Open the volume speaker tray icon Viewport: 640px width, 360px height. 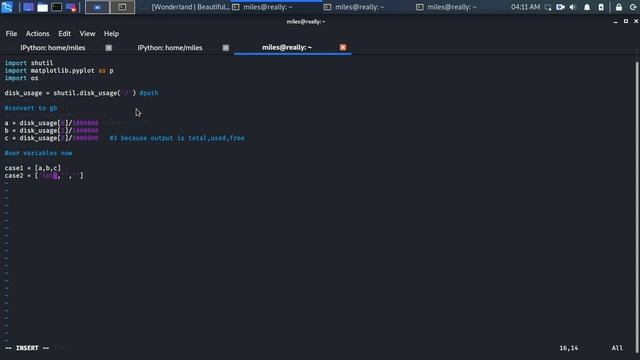(x=573, y=7)
